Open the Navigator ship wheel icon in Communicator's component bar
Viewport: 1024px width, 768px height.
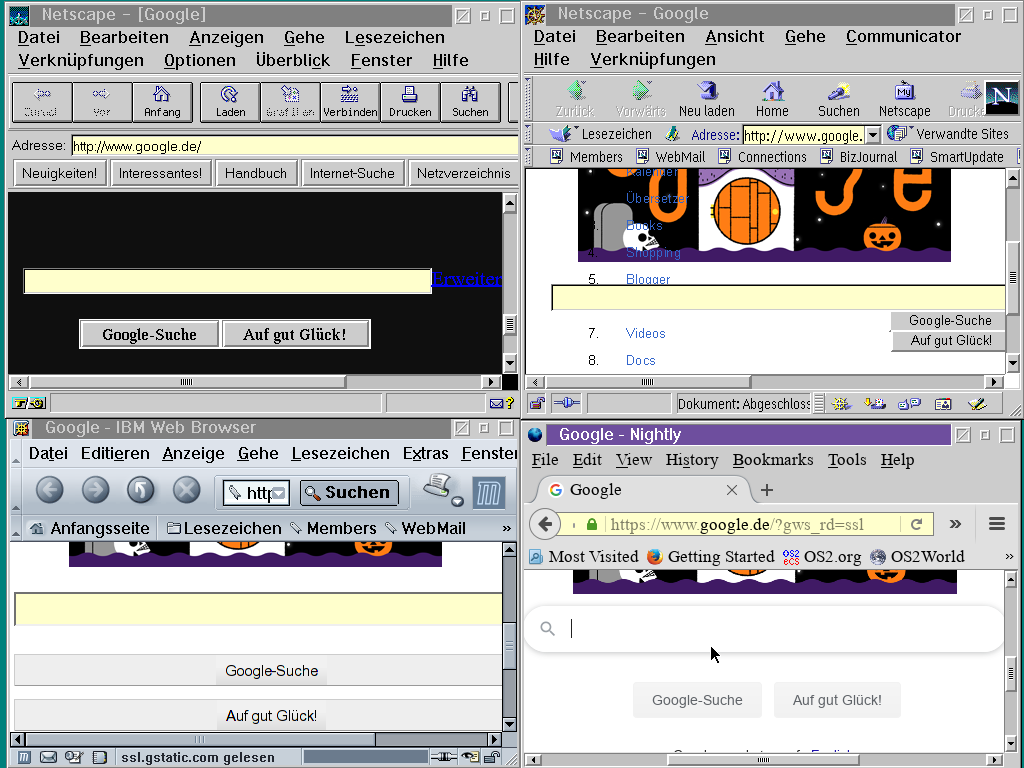(841, 404)
